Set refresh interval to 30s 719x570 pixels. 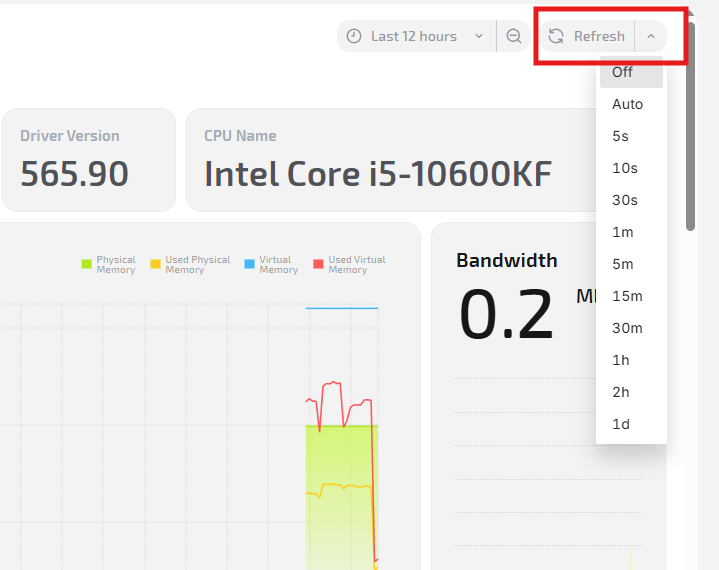[x=624, y=200]
